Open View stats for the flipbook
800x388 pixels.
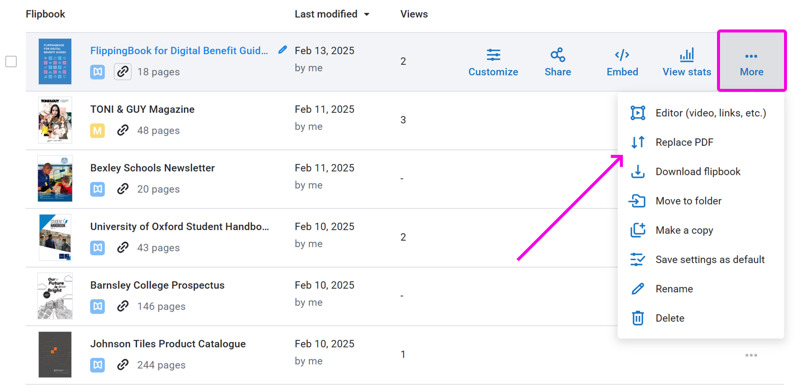click(x=686, y=63)
